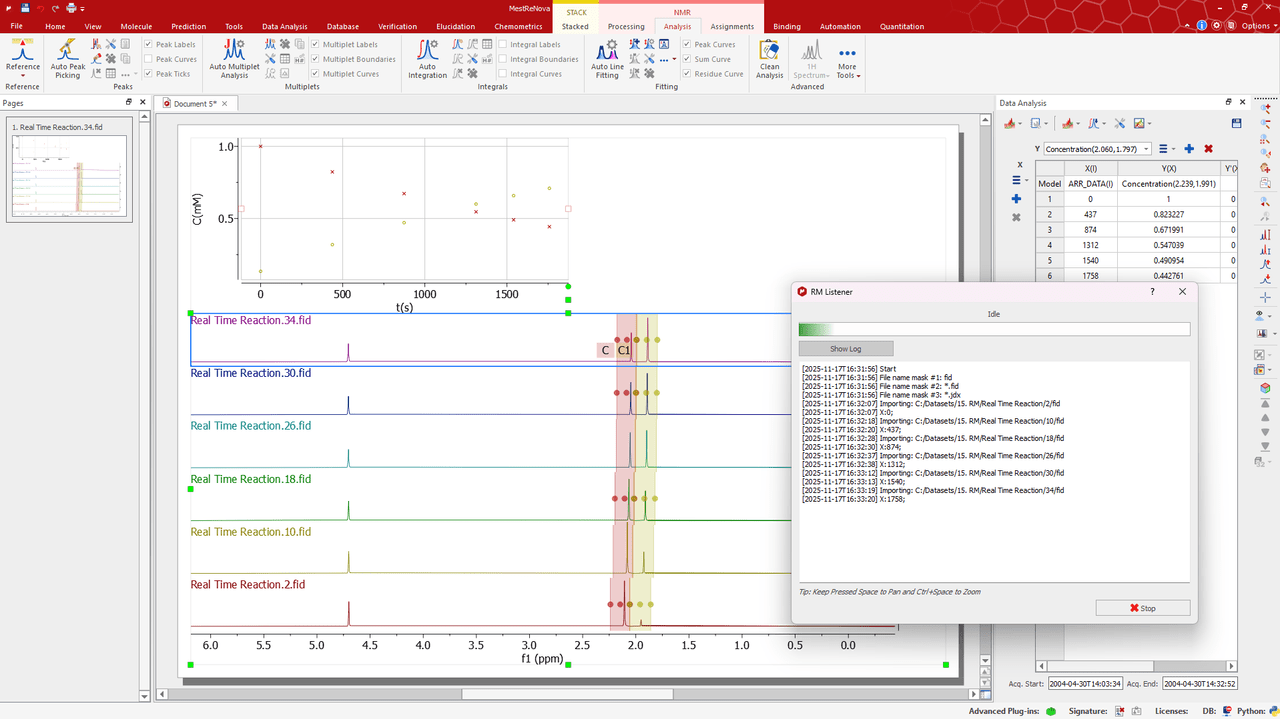Click the RM Listener progress bar
This screenshot has height=719, width=1280.
pyautogui.click(x=994, y=329)
